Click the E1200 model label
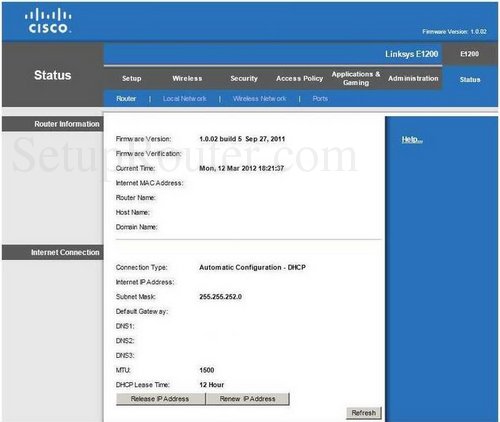Screen dimensions: 500x422 470,54
